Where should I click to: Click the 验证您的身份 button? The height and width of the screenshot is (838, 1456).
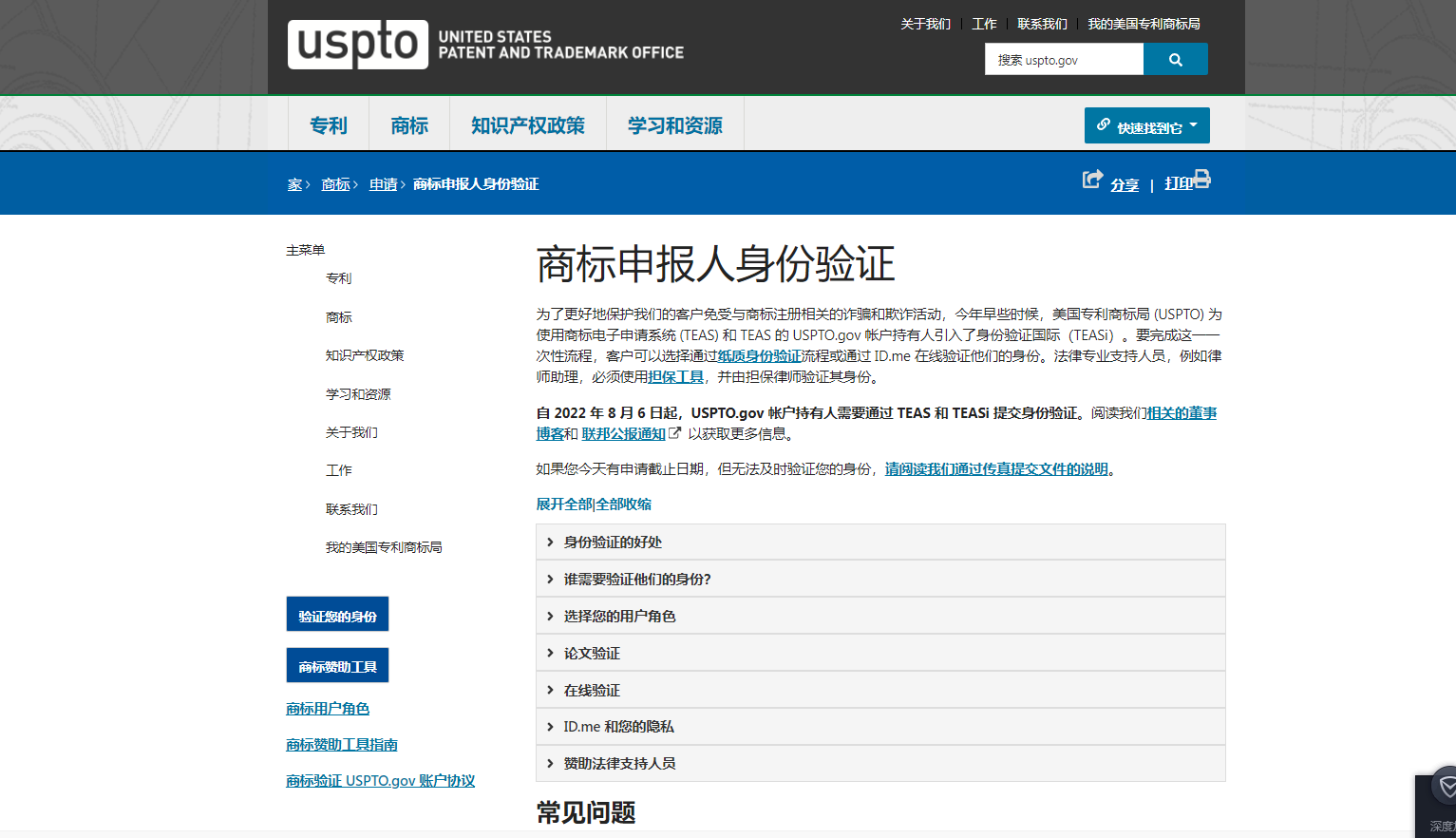pos(337,613)
